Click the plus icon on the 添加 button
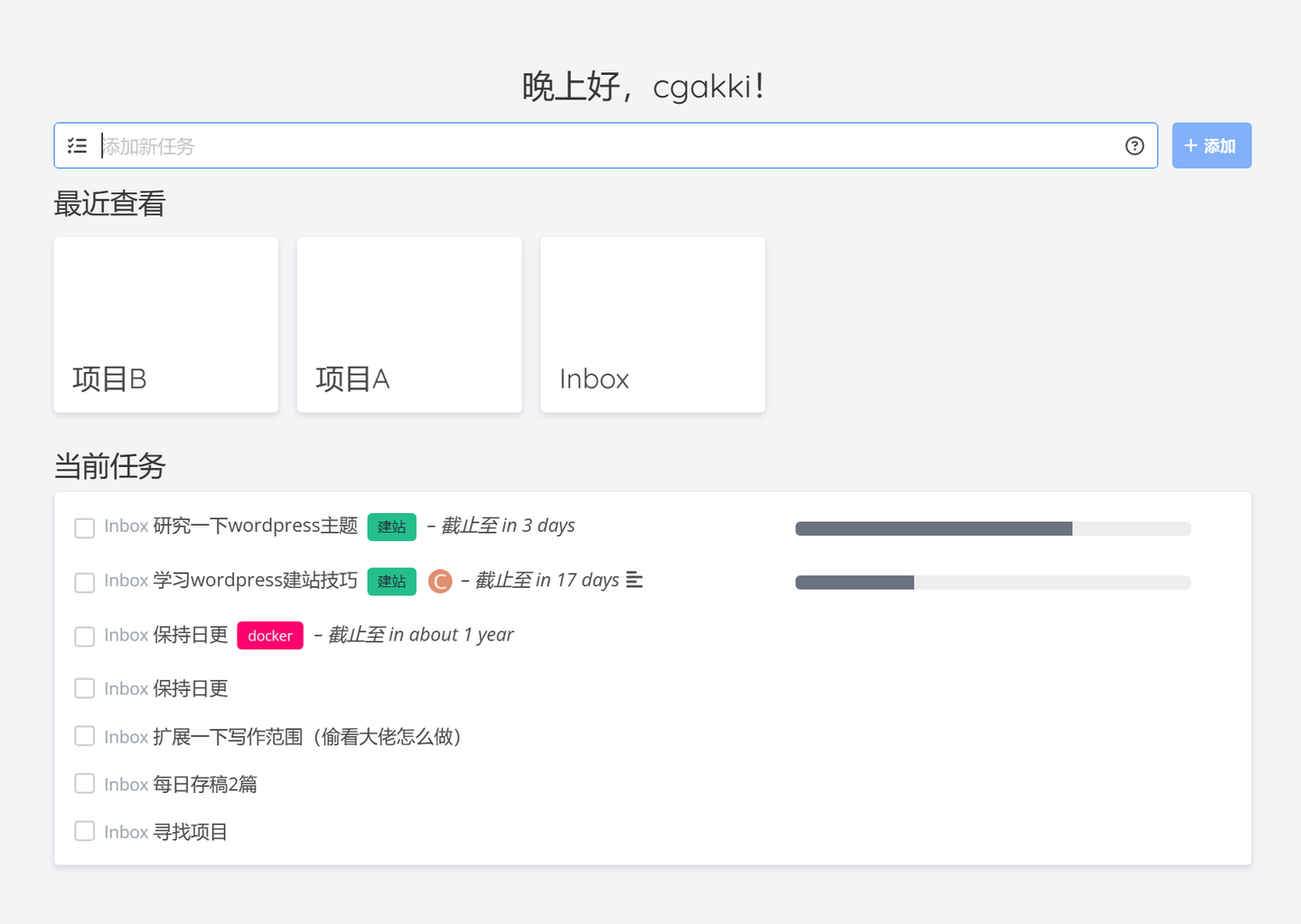1301x924 pixels. [1191, 145]
